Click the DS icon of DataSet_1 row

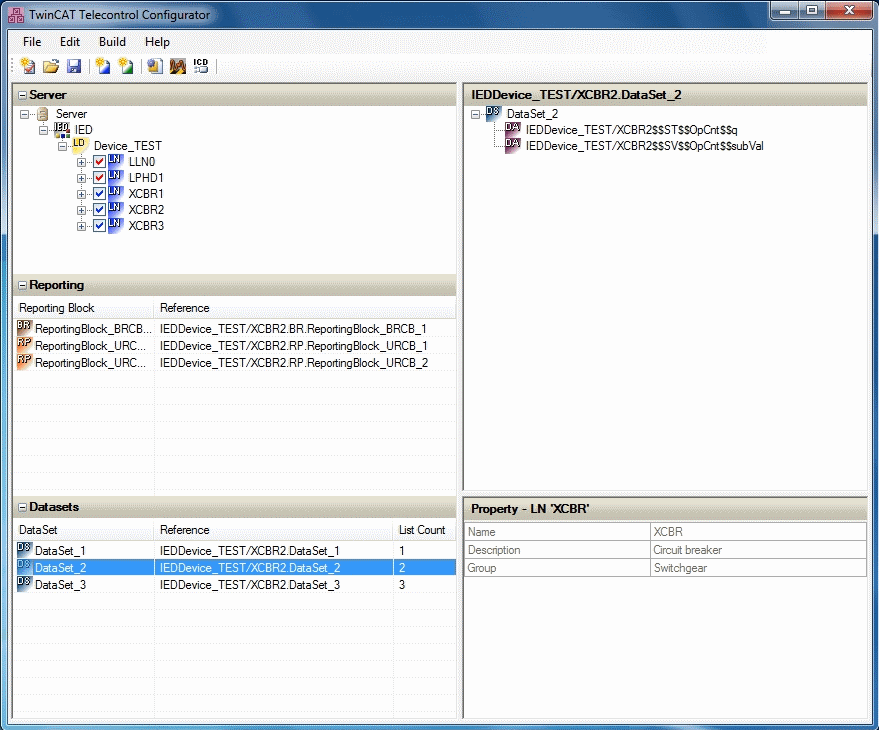coord(24,549)
